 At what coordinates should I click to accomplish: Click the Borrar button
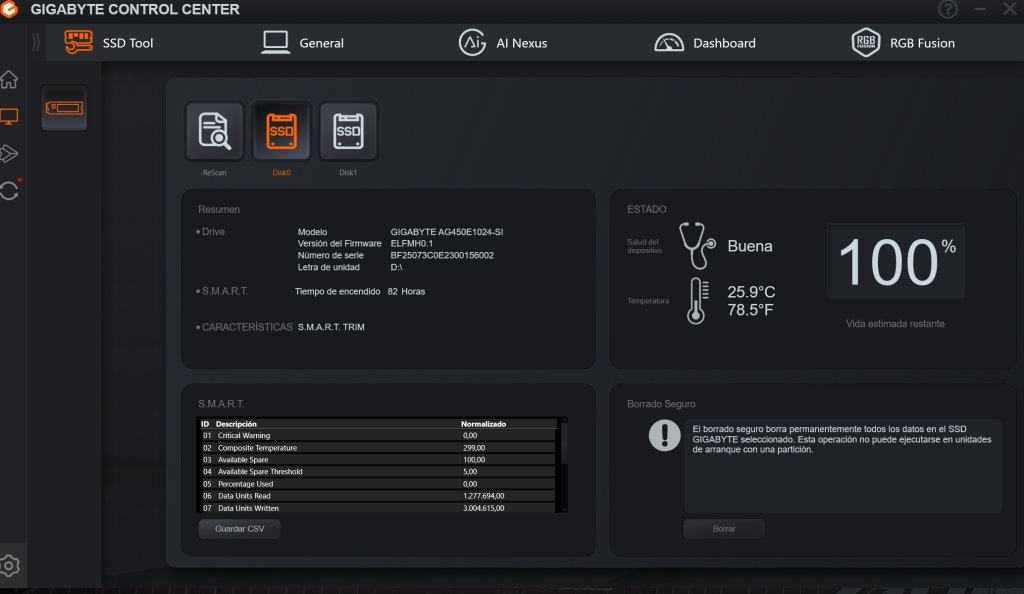(724, 529)
